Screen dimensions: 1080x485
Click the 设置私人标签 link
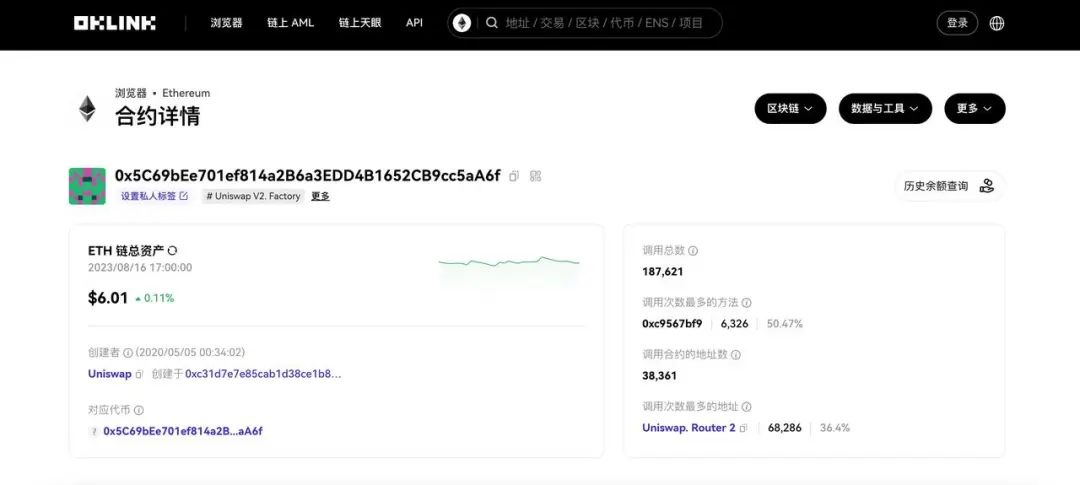[x=154, y=196]
